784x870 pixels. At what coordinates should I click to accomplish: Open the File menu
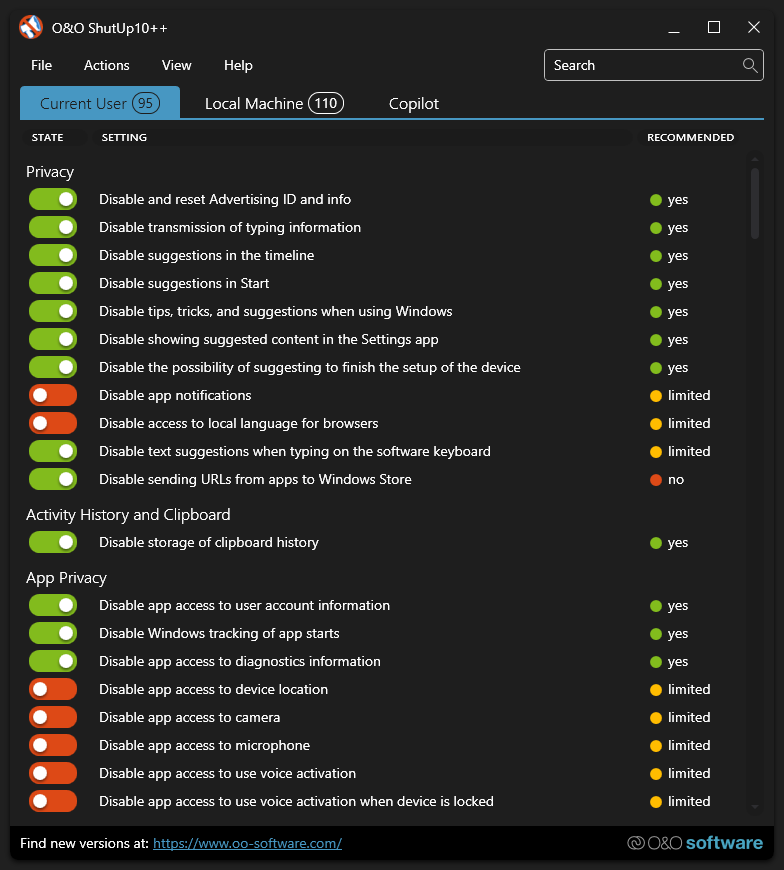(41, 66)
